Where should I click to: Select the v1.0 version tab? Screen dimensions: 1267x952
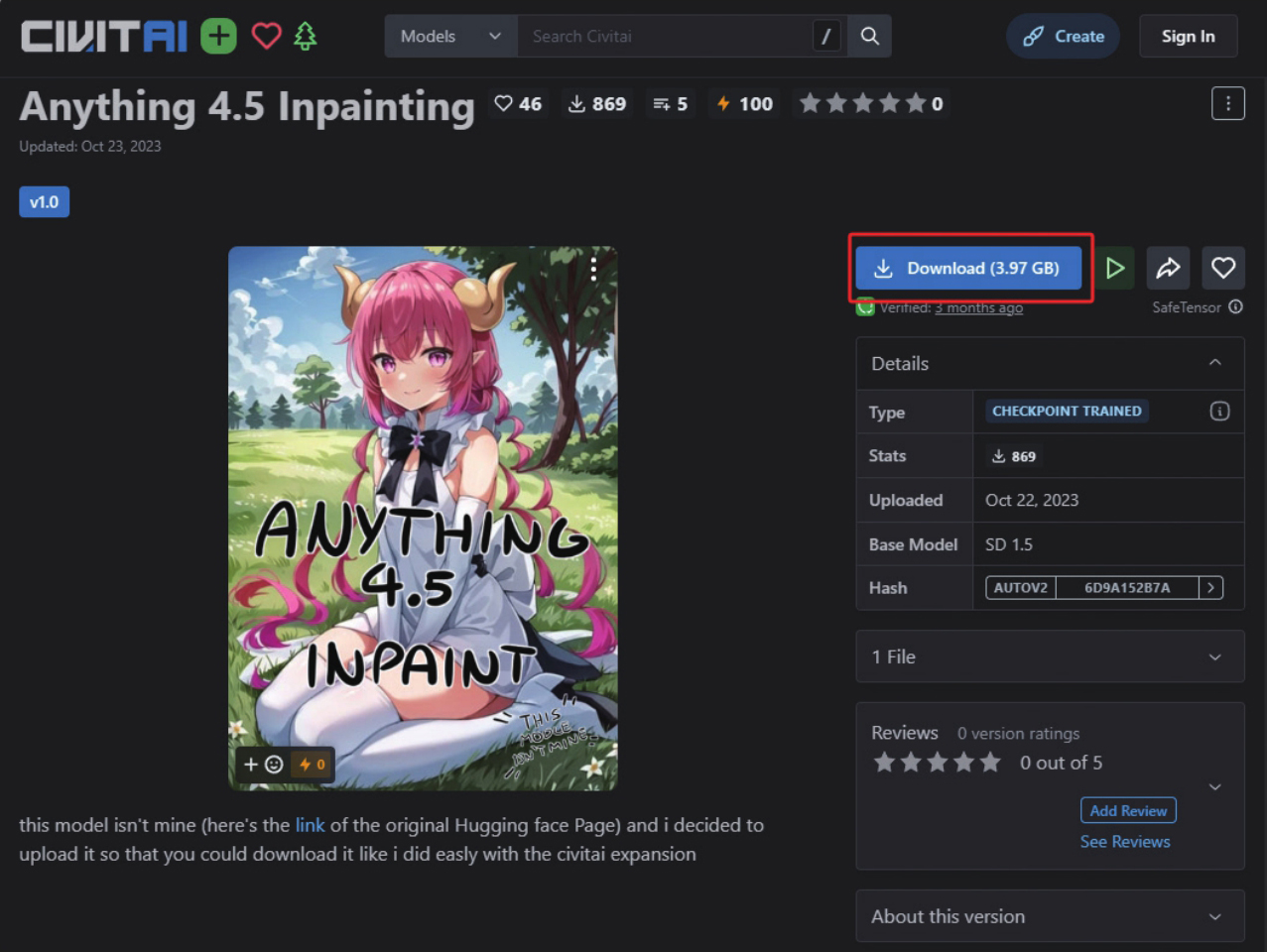click(45, 202)
